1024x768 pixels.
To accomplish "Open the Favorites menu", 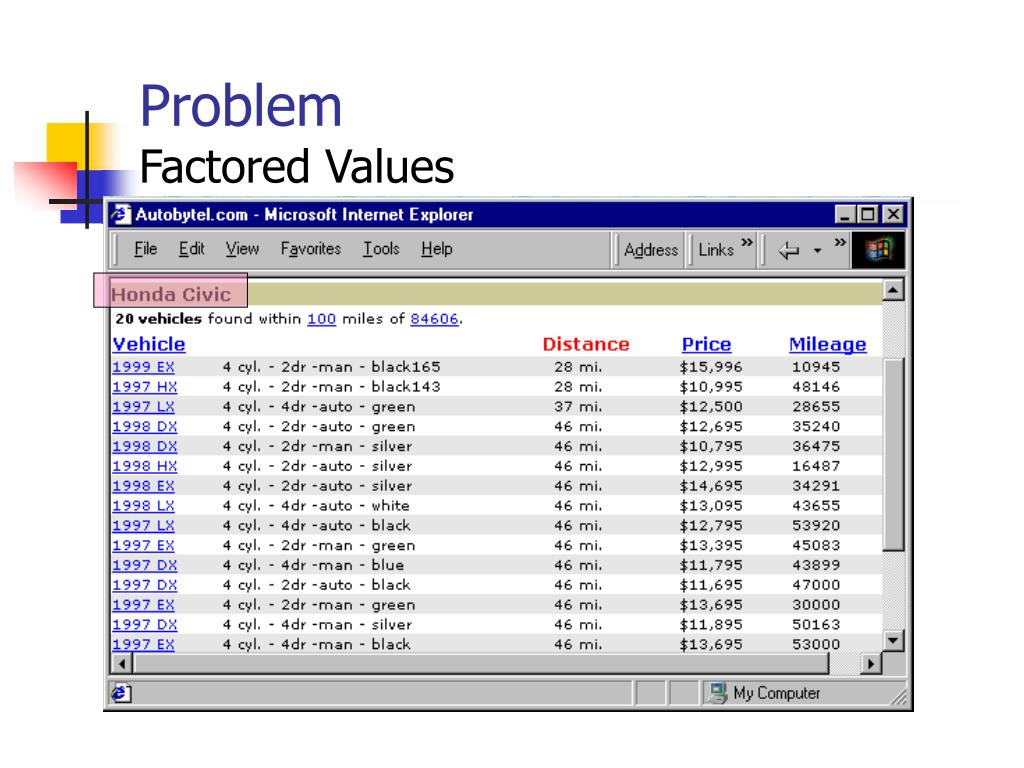I will tap(311, 249).
